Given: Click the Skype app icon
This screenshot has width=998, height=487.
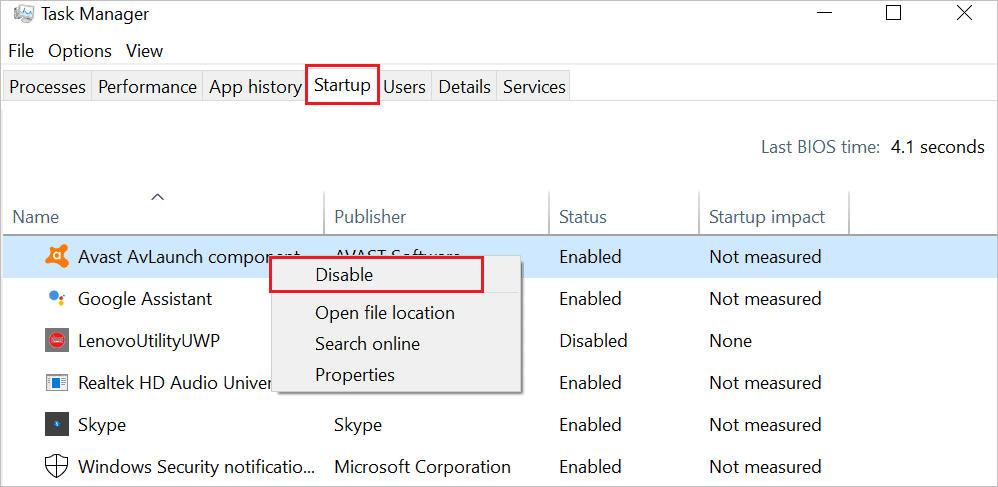Looking at the screenshot, I should click(x=57, y=425).
